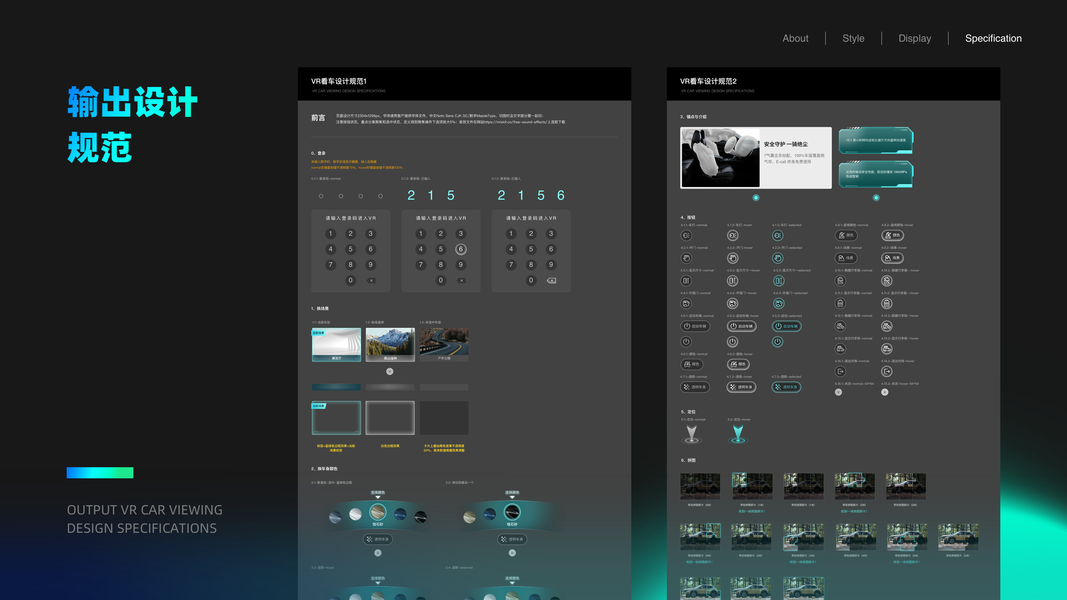Click the hover-state headlights icon
Viewport: 1067px width, 600px height.
[732, 235]
